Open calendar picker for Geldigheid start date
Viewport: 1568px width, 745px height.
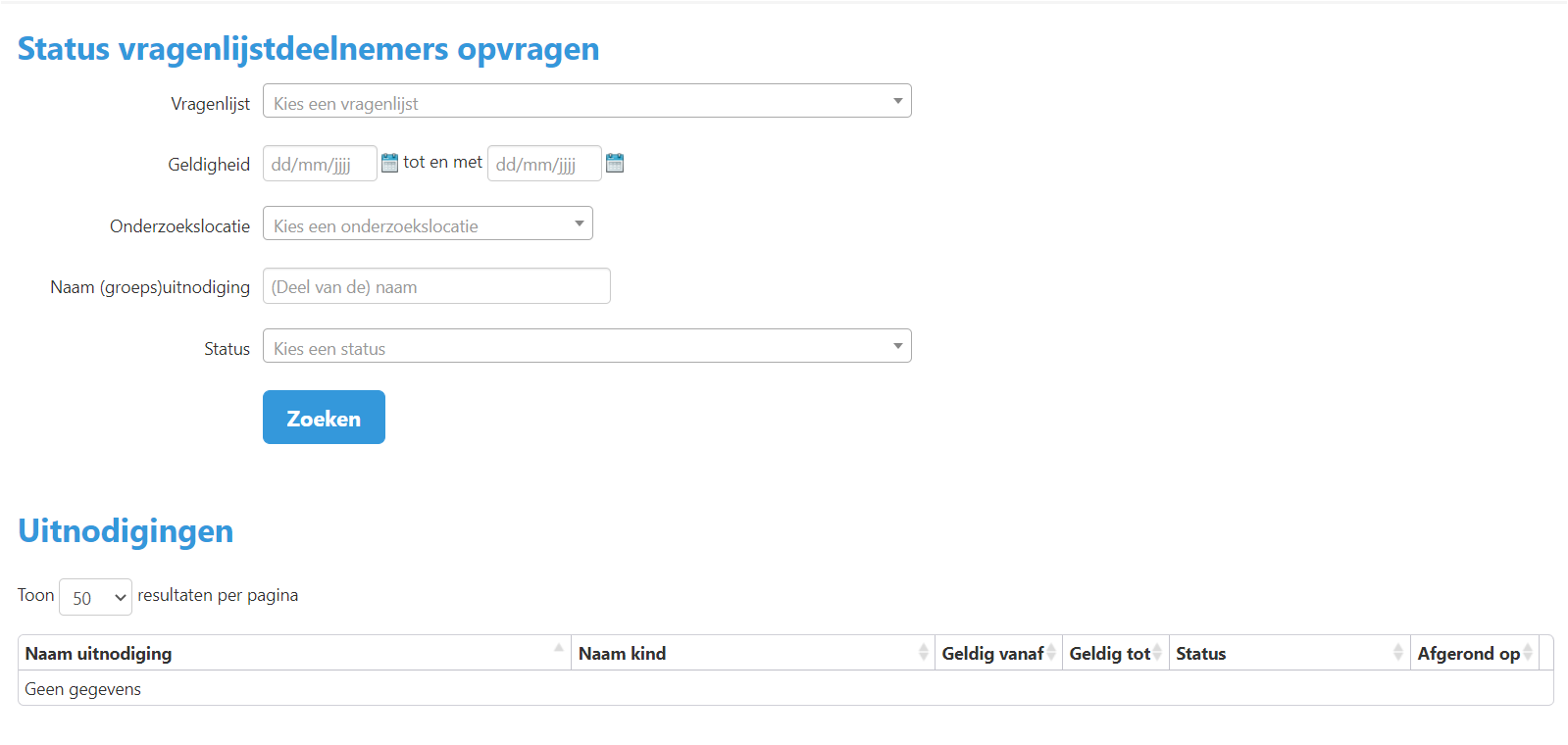(389, 163)
